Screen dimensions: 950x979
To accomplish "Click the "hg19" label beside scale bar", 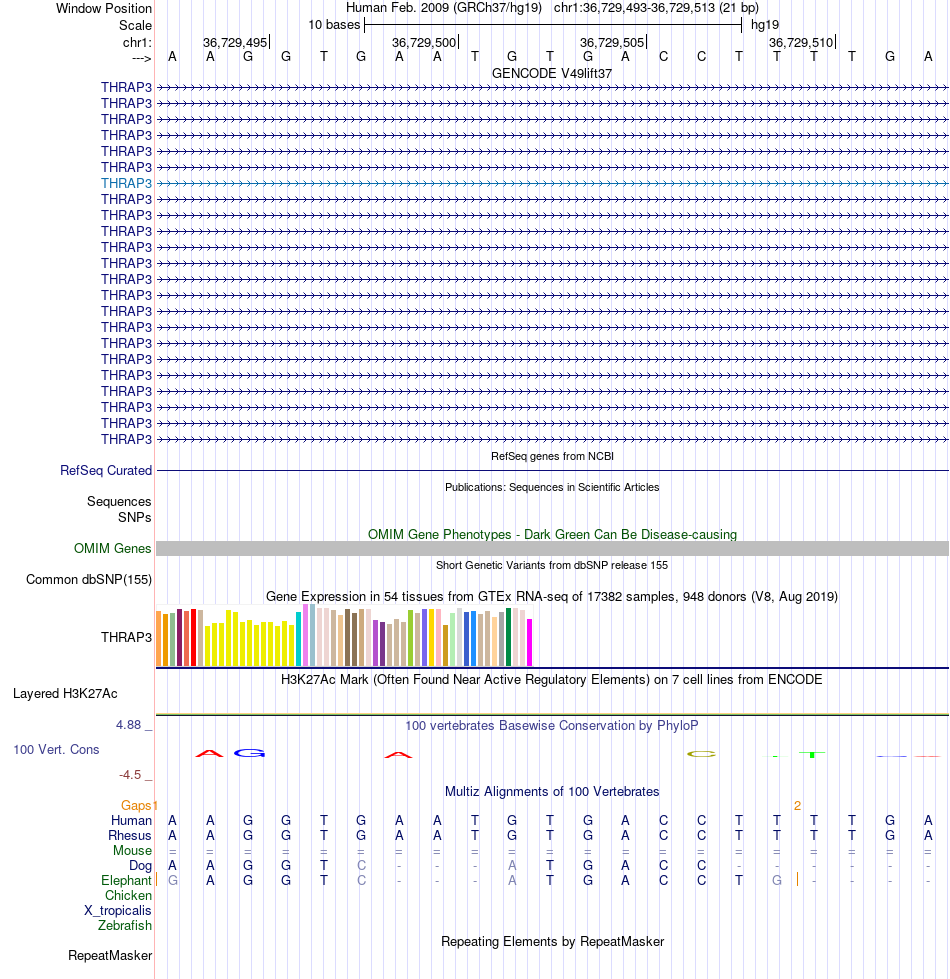I will (765, 25).
